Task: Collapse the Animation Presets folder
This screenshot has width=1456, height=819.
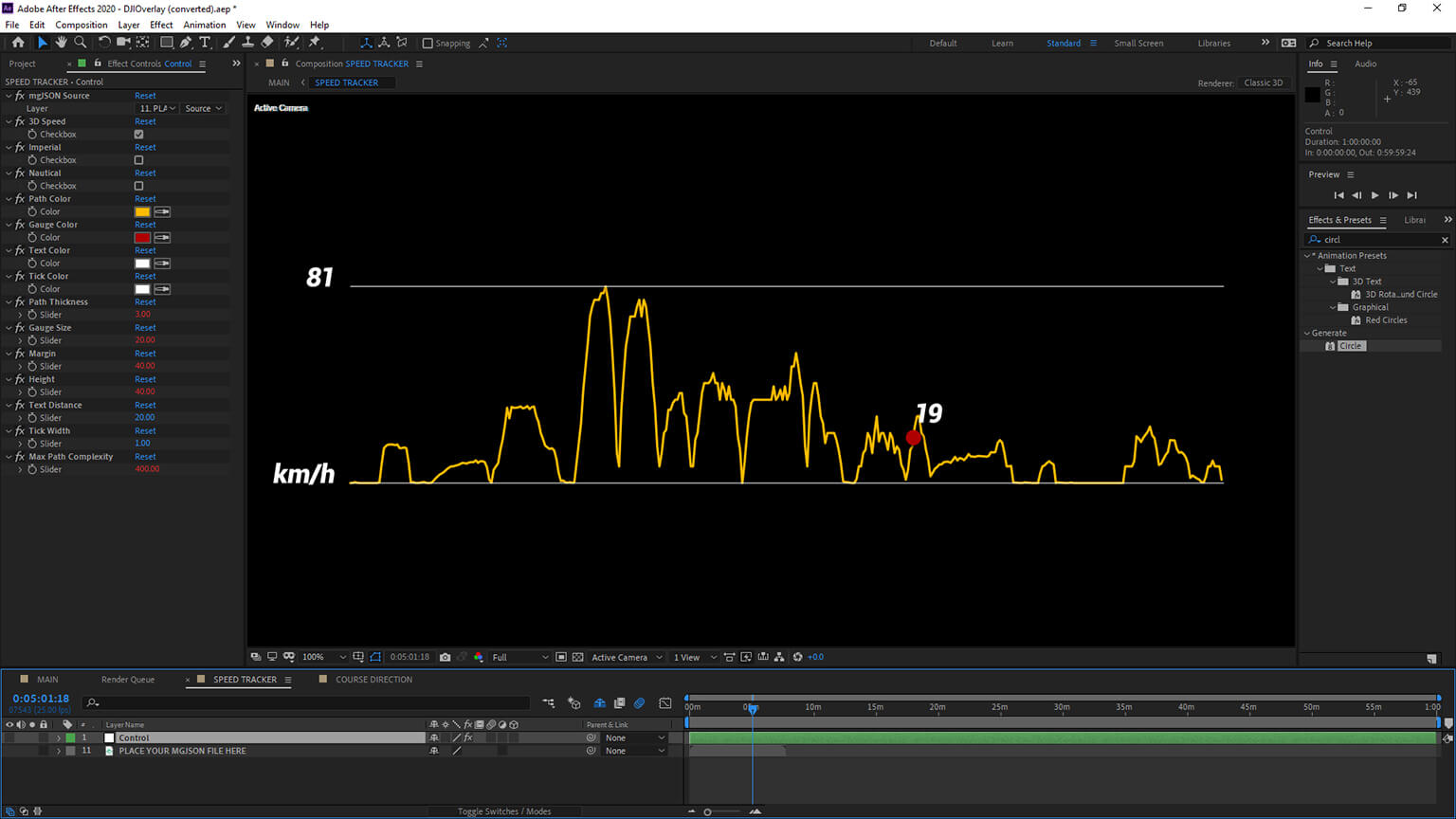Action: click(1308, 256)
